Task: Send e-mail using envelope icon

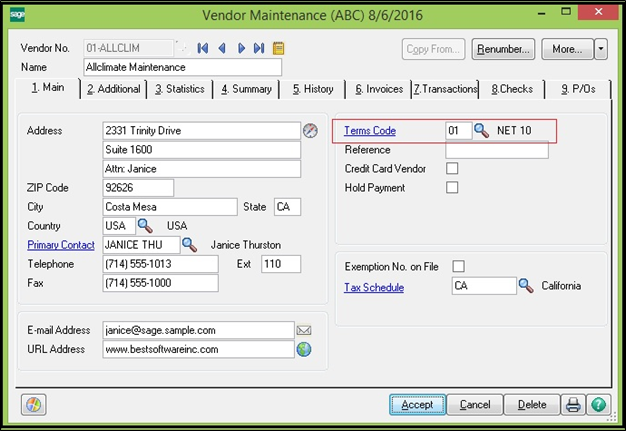Action: click(304, 330)
